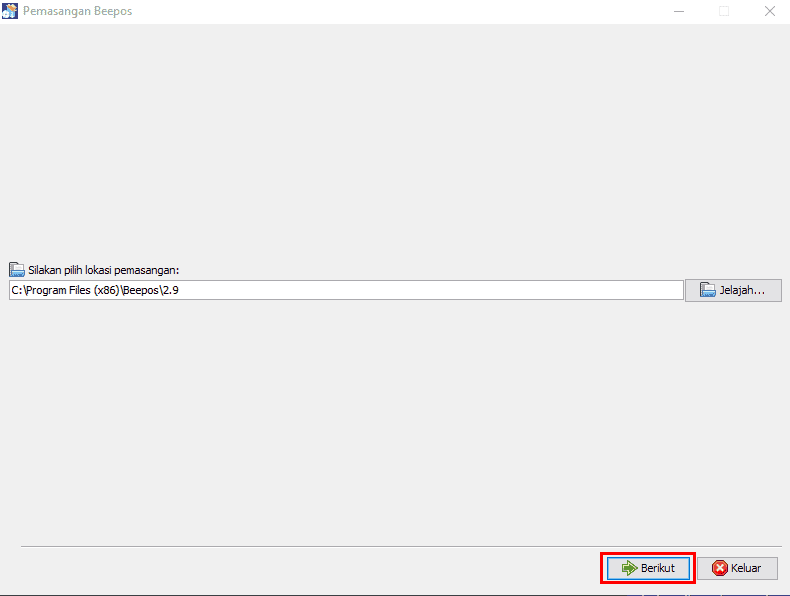Click folder icon beside Silakan pilih lokasi
Viewport: 790px width, 596px height.
[17, 270]
